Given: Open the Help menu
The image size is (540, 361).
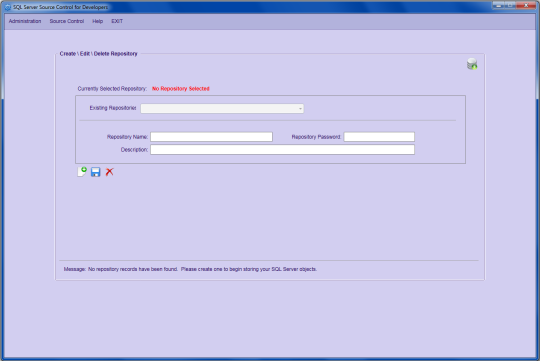Looking at the screenshot, I should (97, 21).
